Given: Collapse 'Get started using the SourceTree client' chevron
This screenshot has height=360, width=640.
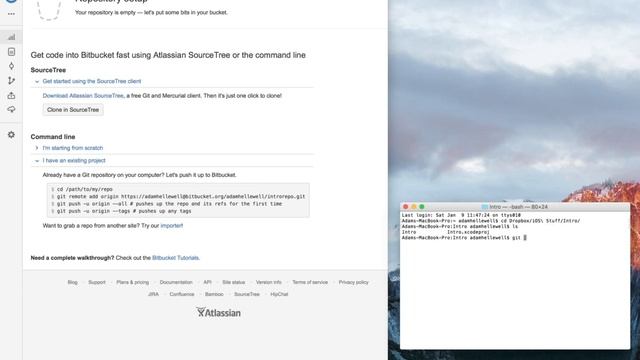Looking at the screenshot, I should point(37,82).
